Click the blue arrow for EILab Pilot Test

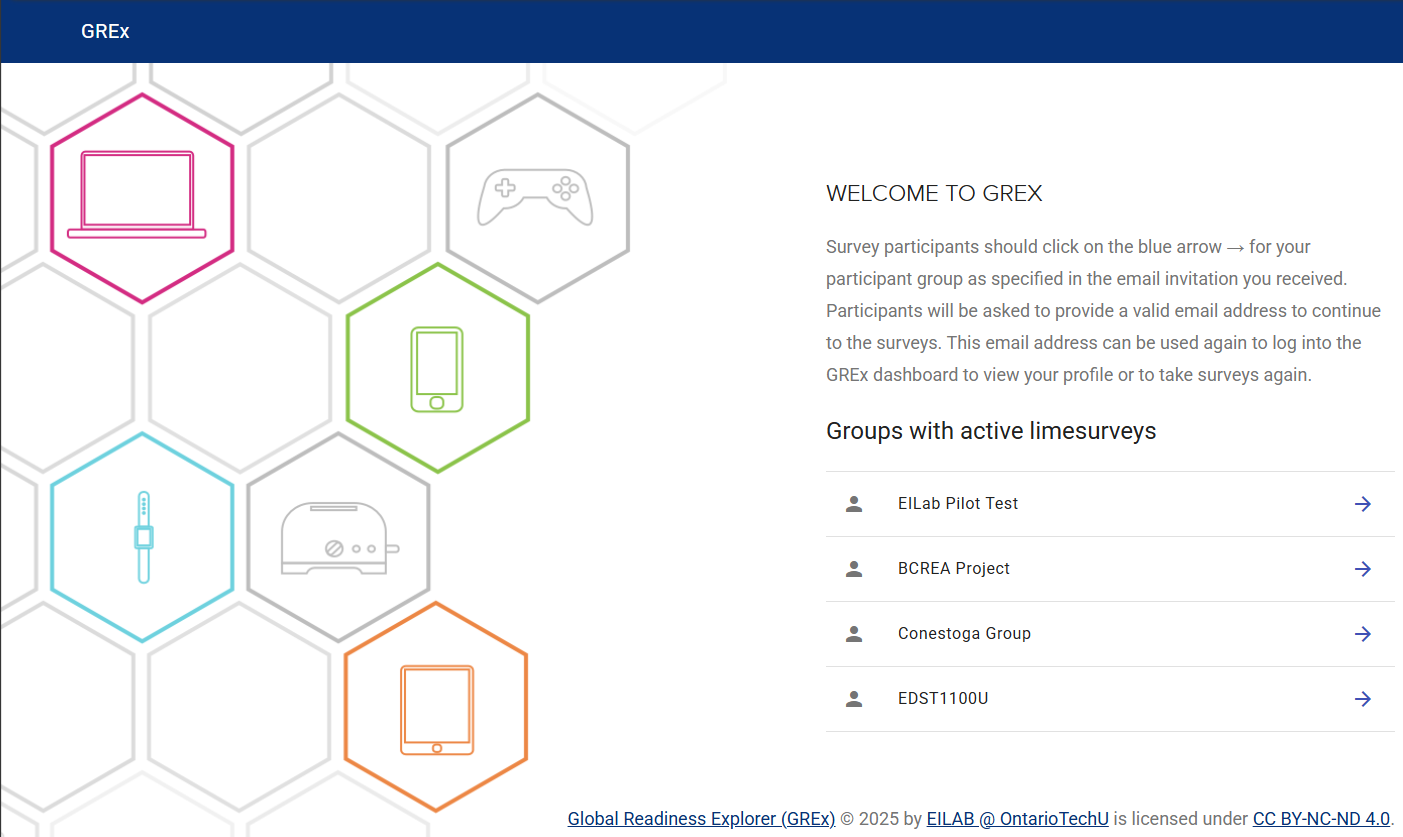click(x=1362, y=504)
